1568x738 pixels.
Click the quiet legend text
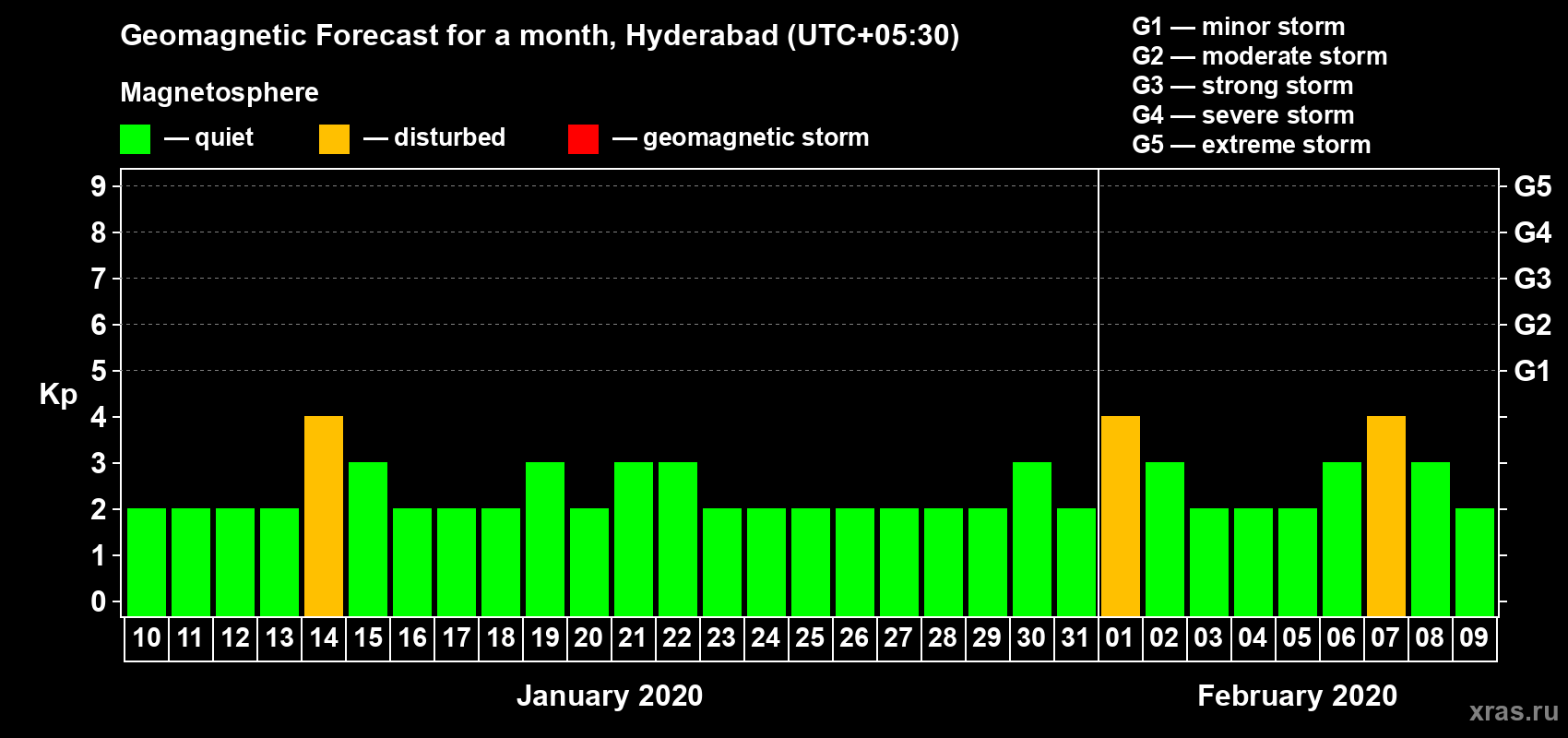click(224, 137)
